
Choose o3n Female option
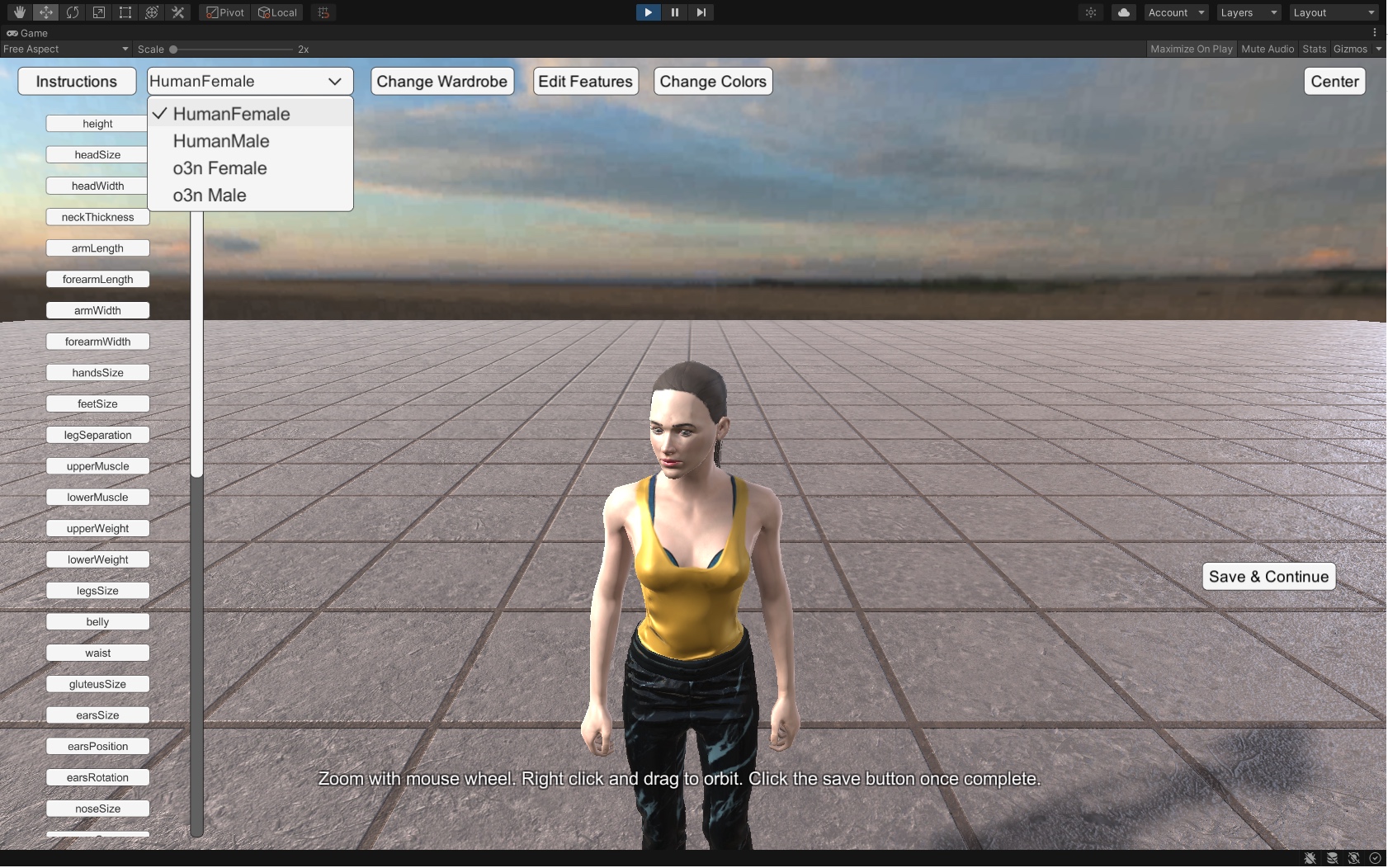tap(250, 168)
